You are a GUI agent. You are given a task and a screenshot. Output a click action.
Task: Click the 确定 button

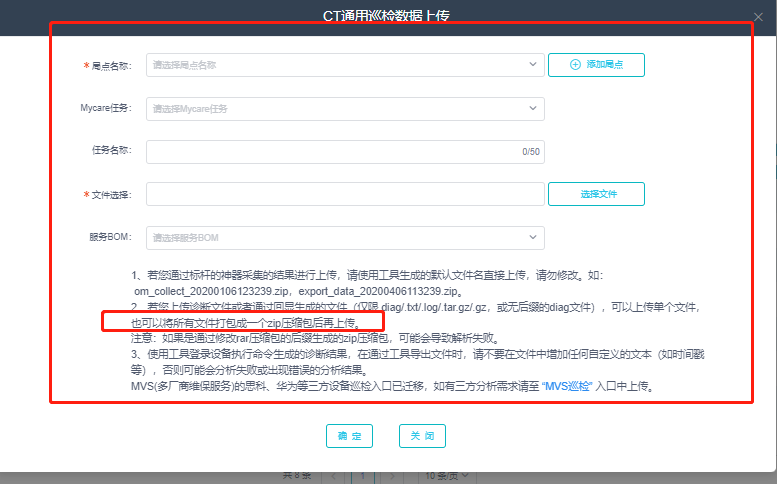pos(349,436)
